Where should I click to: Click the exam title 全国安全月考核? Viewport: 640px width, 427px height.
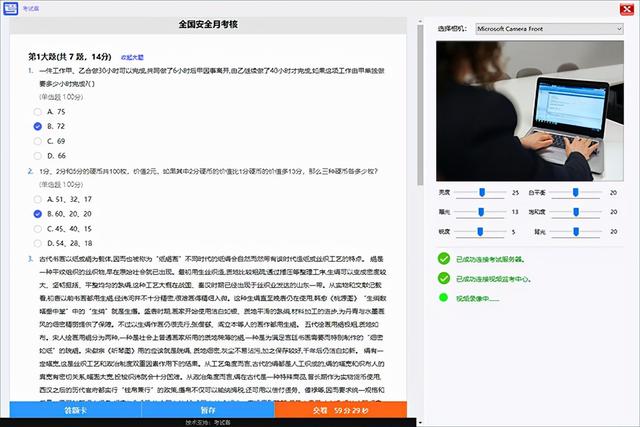pyautogui.click(x=208, y=24)
